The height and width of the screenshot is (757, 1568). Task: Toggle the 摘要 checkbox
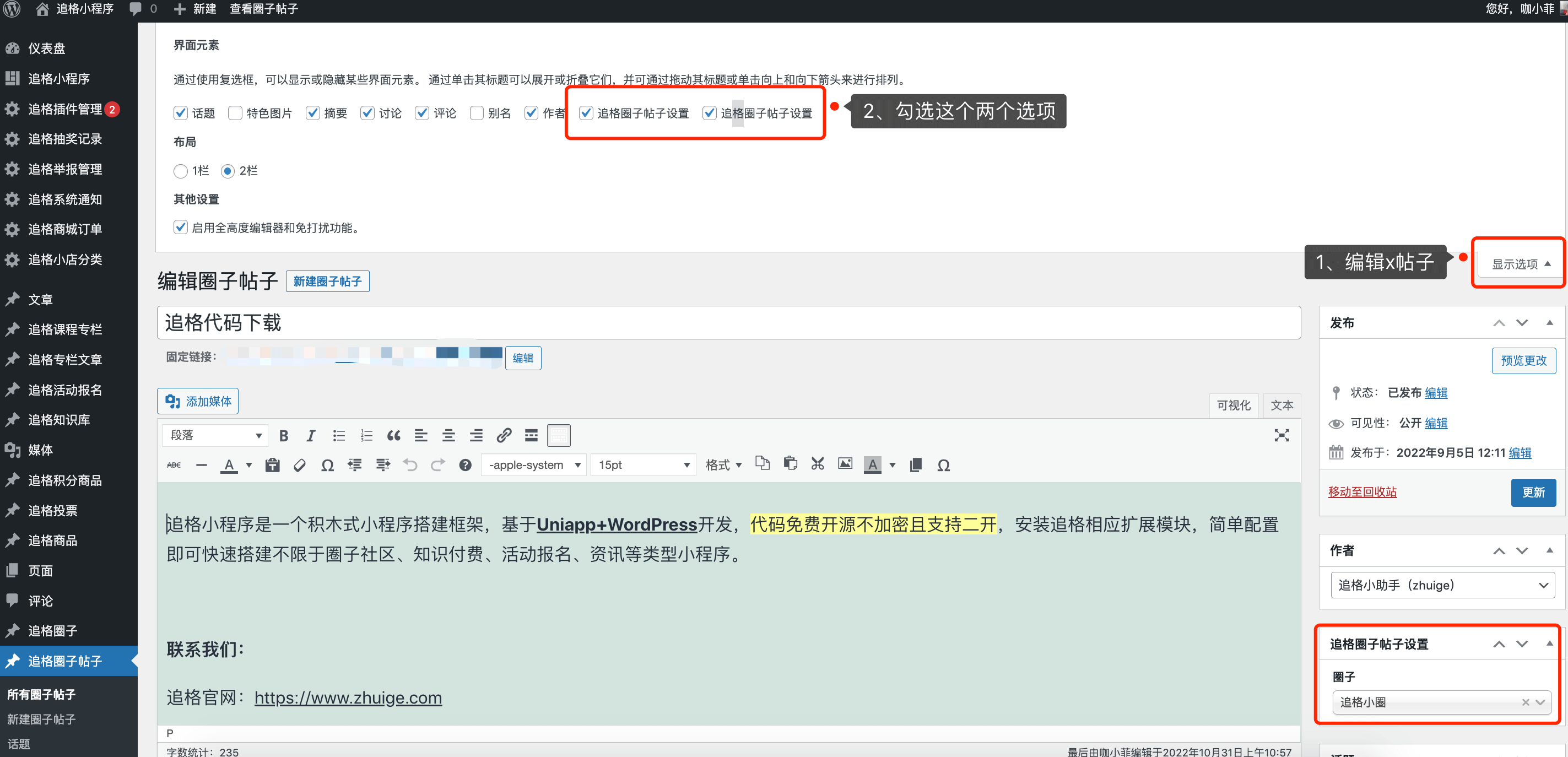313,113
